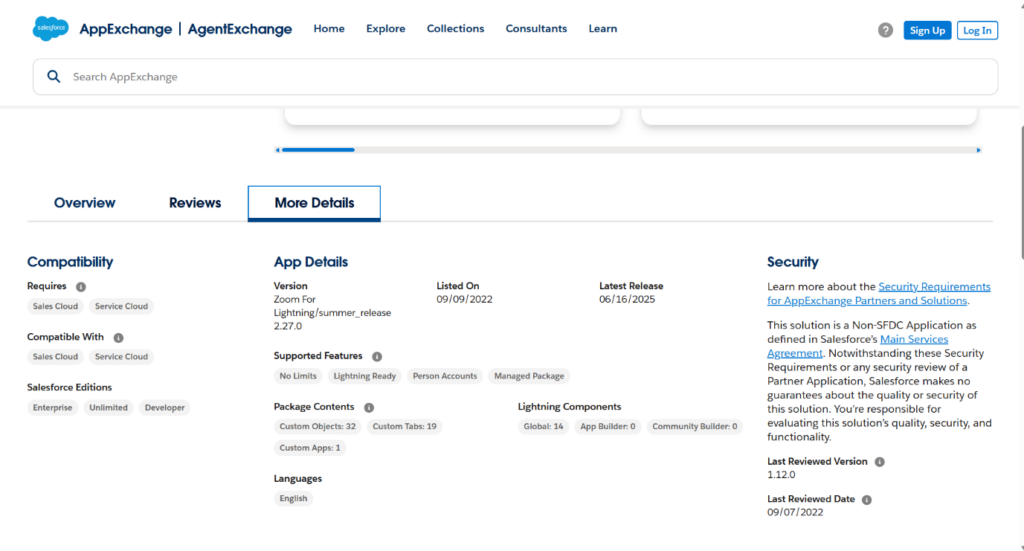Screen dimensions: 1024x551
Task: Click the Salesforce cloud logo
Action: (x=50, y=29)
